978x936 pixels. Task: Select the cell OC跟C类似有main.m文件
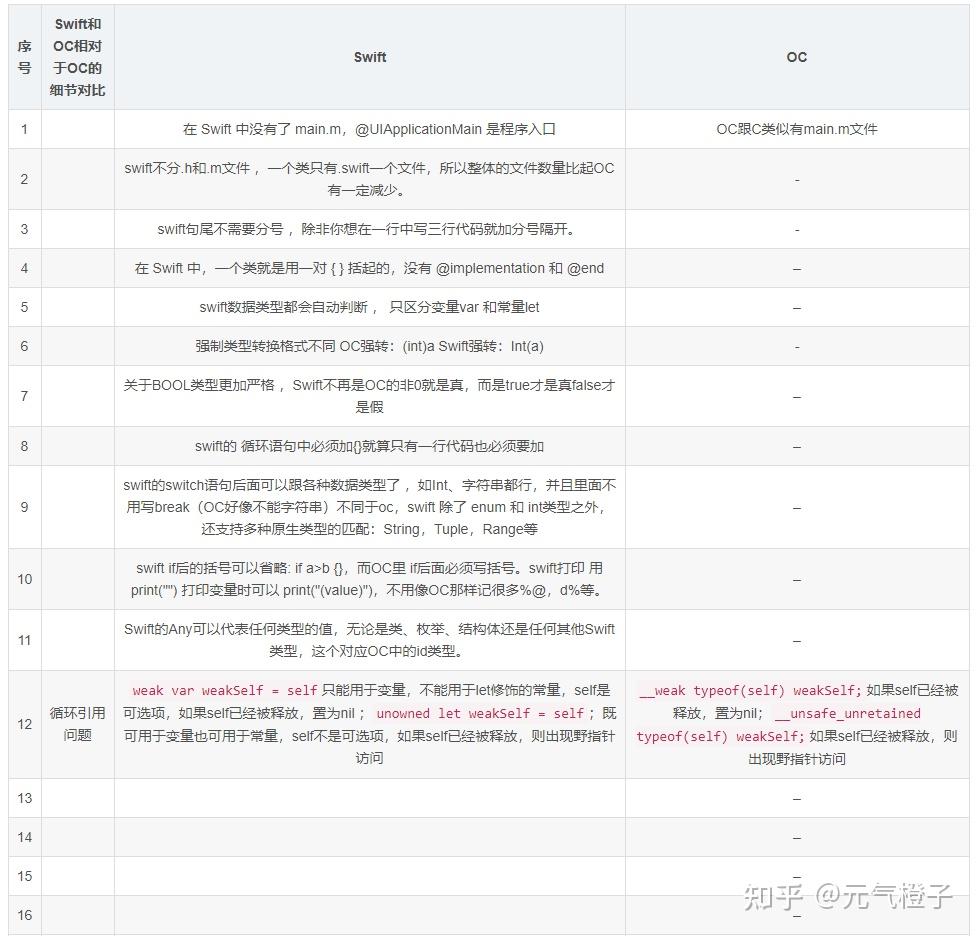797,129
